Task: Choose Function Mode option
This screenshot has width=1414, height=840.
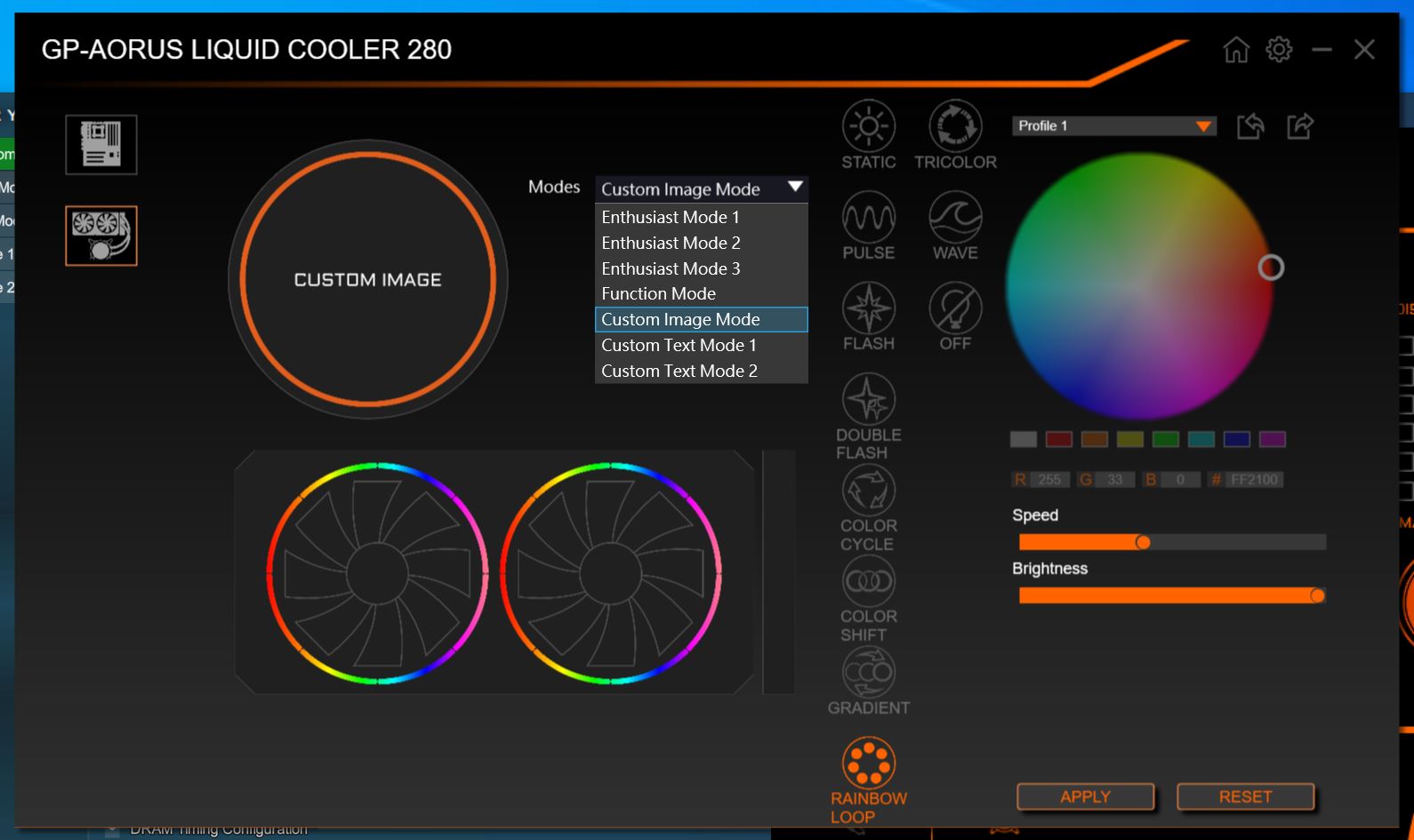Action: (701, 293)
